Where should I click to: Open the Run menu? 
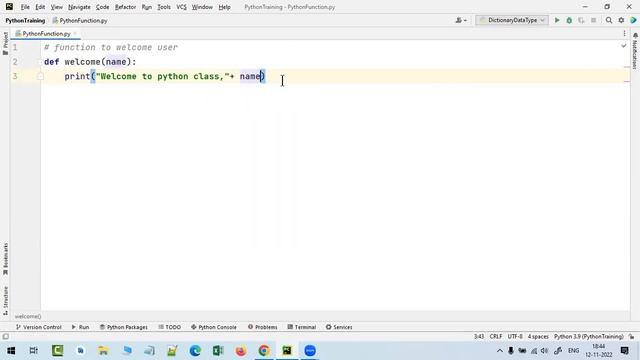147,7
